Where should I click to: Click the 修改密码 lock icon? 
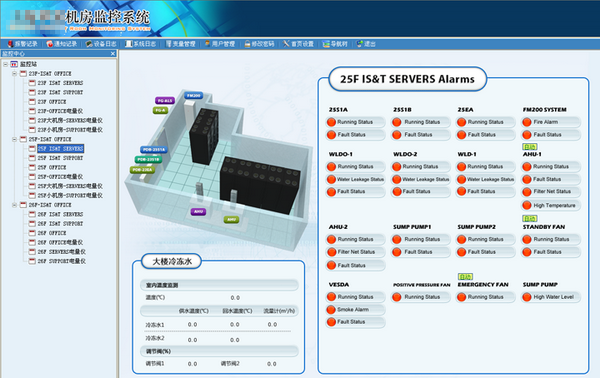[x=247, y=44]
